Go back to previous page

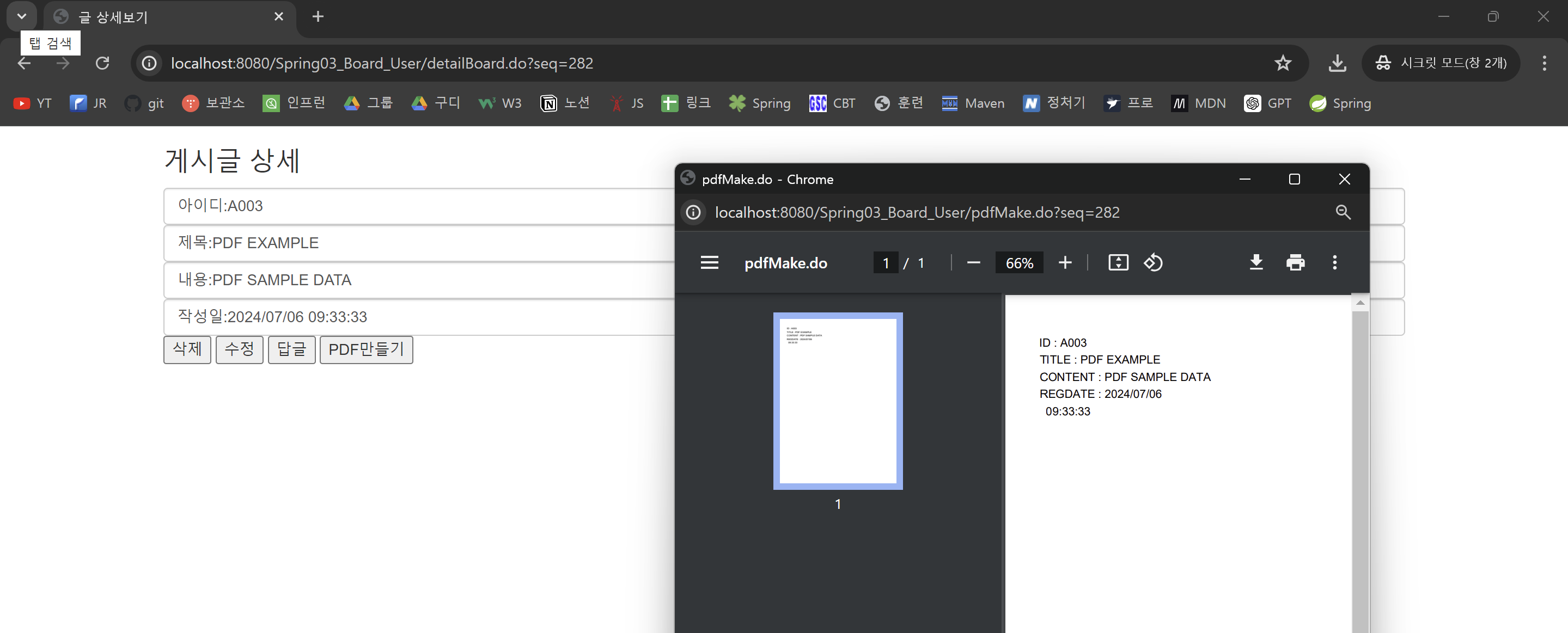pyautogui.click(x=25, y=63)
